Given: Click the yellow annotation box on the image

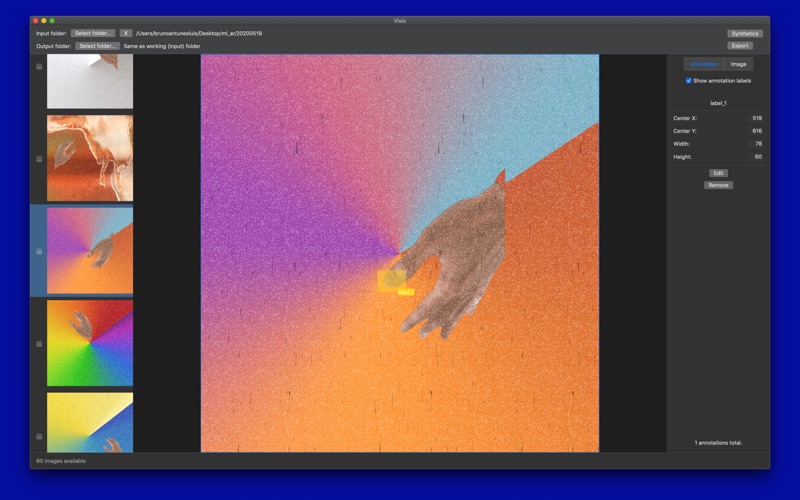Looking at the screenshot, I should pyautogui.click(x=391, y=279).
